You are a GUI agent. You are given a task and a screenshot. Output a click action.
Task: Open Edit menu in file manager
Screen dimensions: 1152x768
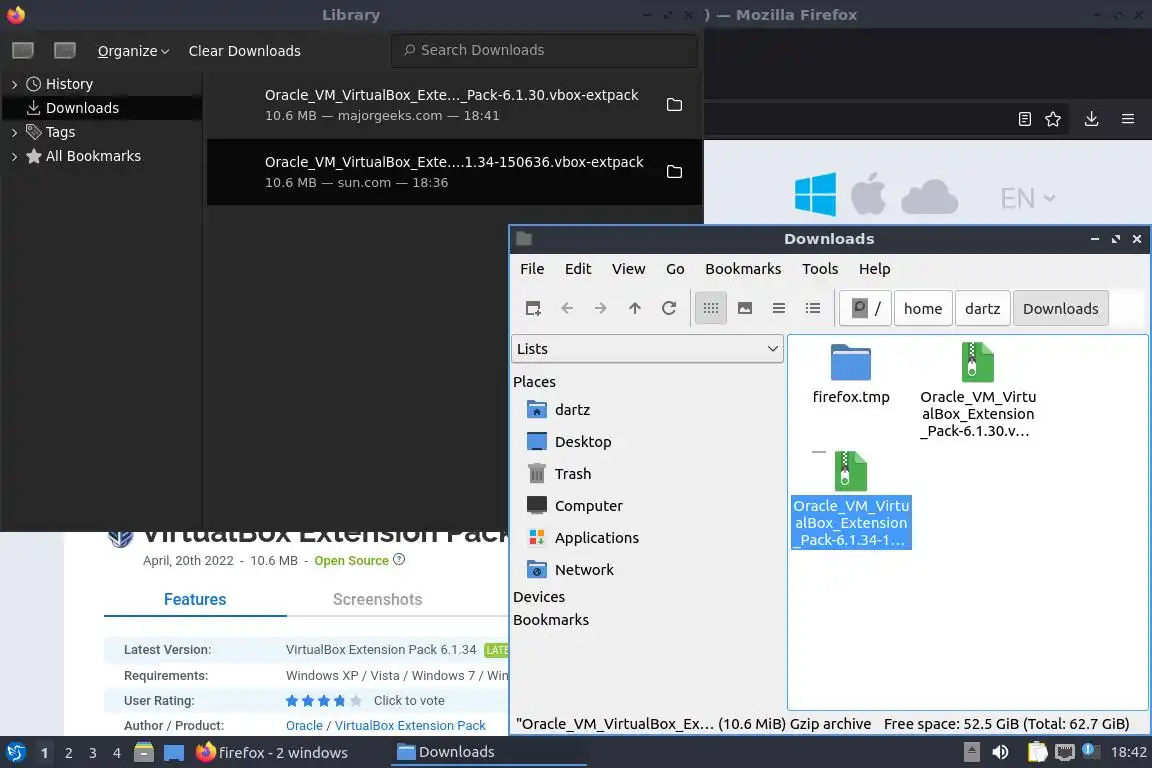coord(577,269)
